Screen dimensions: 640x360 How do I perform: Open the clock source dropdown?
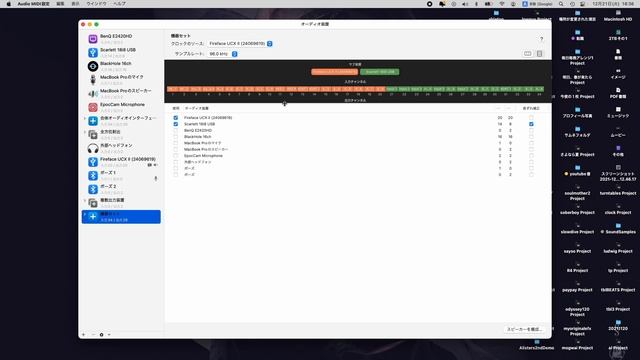(240, 43)
